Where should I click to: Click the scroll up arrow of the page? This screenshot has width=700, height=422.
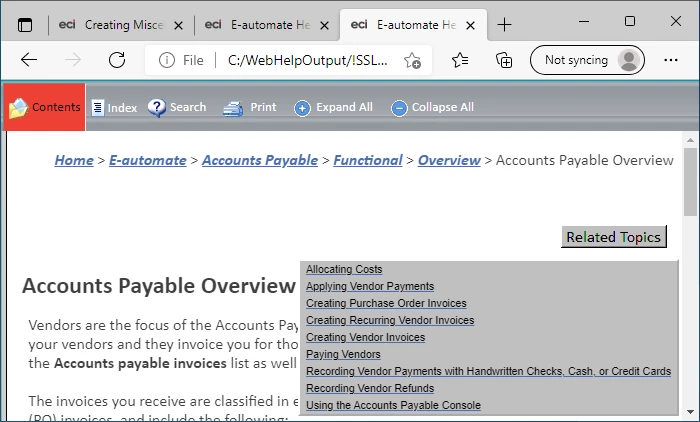point(691,140)
